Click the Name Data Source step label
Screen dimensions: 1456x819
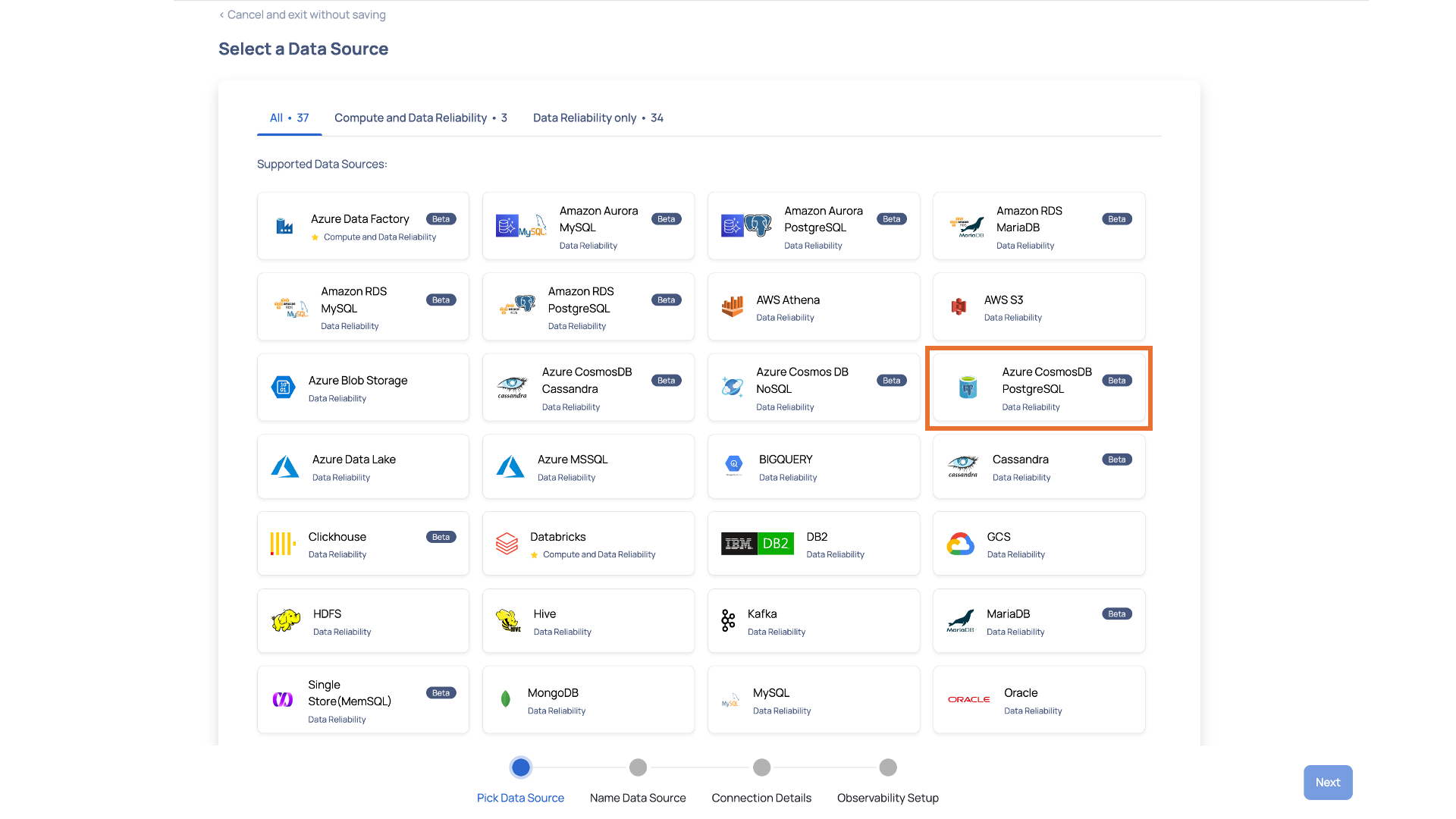tap(638, 798)
